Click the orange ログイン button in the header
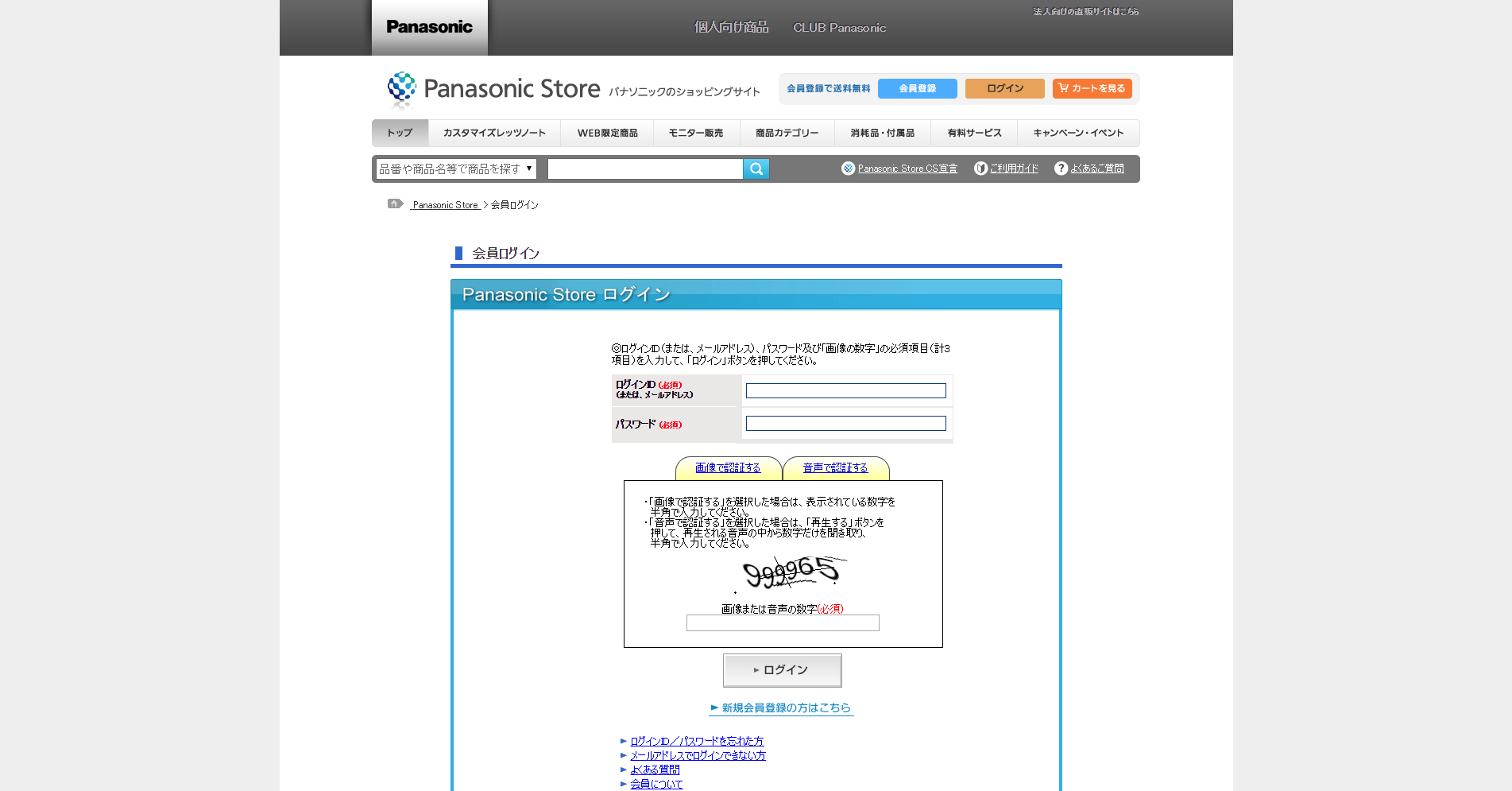The image size is (1512, 791). (1005, 88)
